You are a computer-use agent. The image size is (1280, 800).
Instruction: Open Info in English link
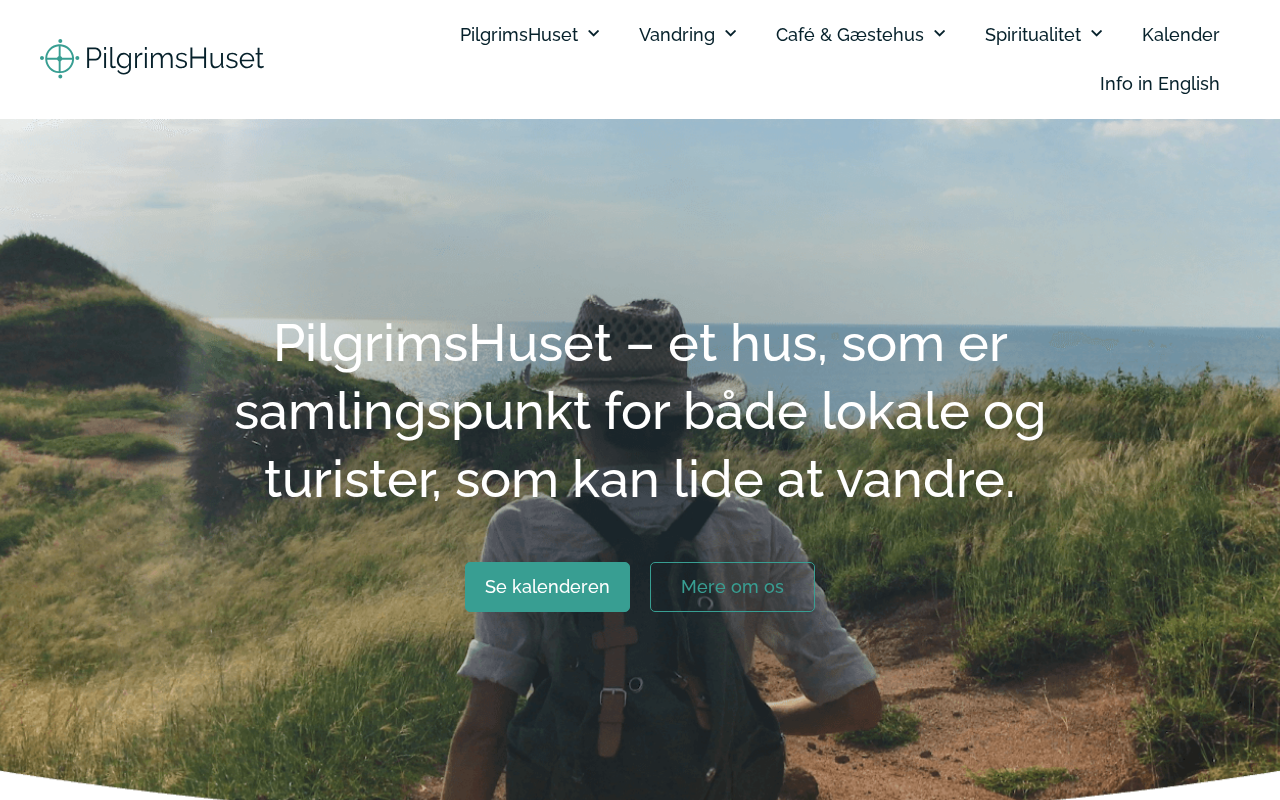[1160, 84]
